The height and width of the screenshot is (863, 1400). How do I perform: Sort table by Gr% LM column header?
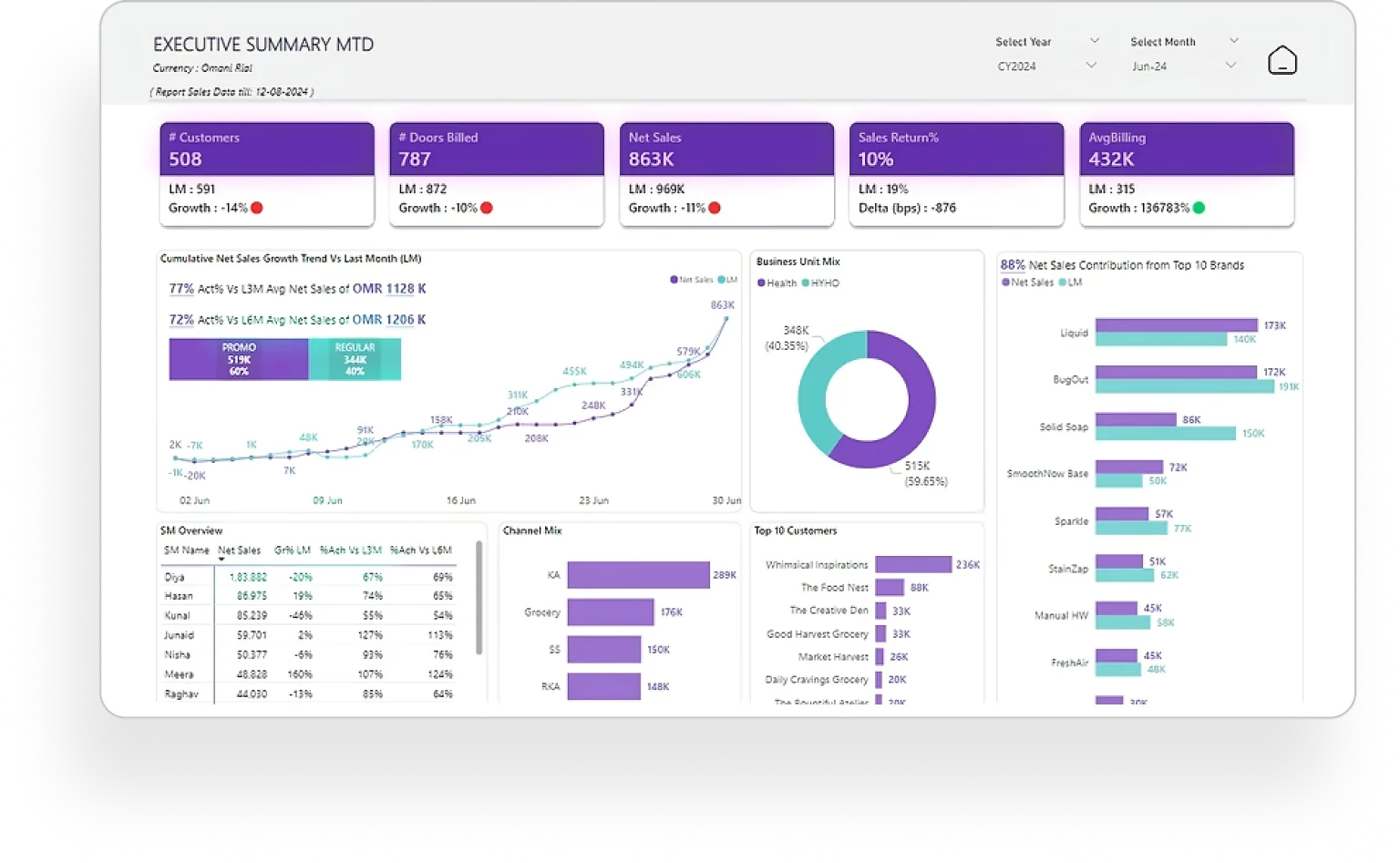(x=293, y=550)
